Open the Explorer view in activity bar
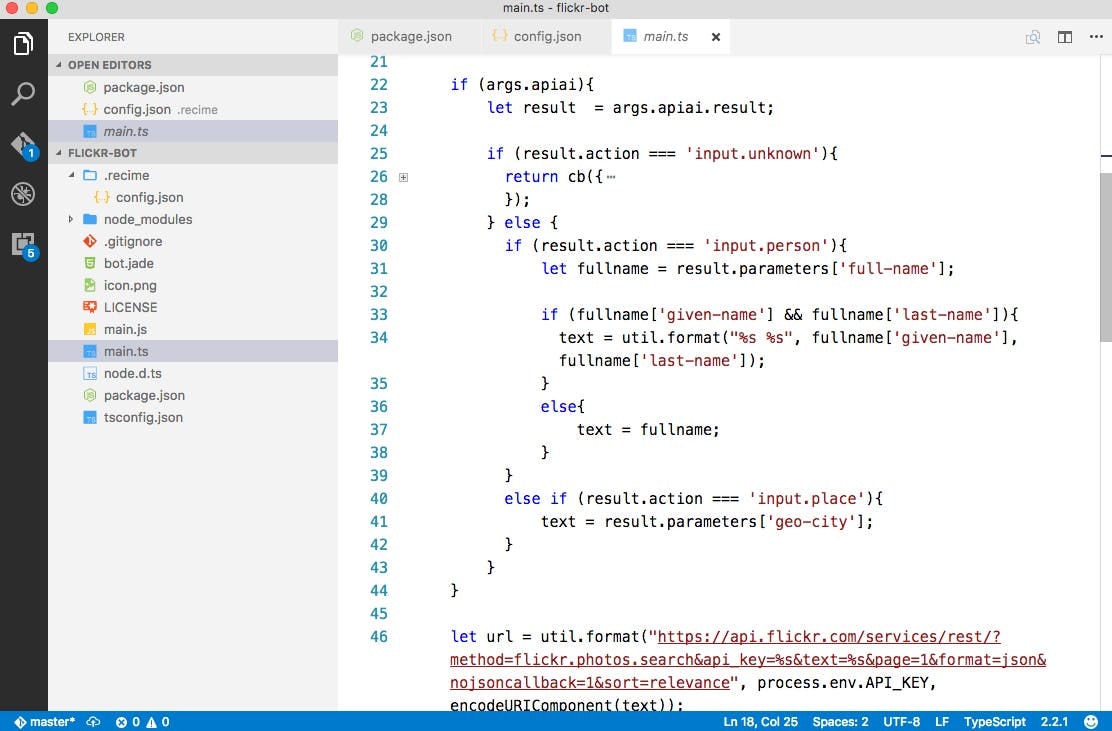The width and height of the screenshot is (1112, 731). [23, 43]
